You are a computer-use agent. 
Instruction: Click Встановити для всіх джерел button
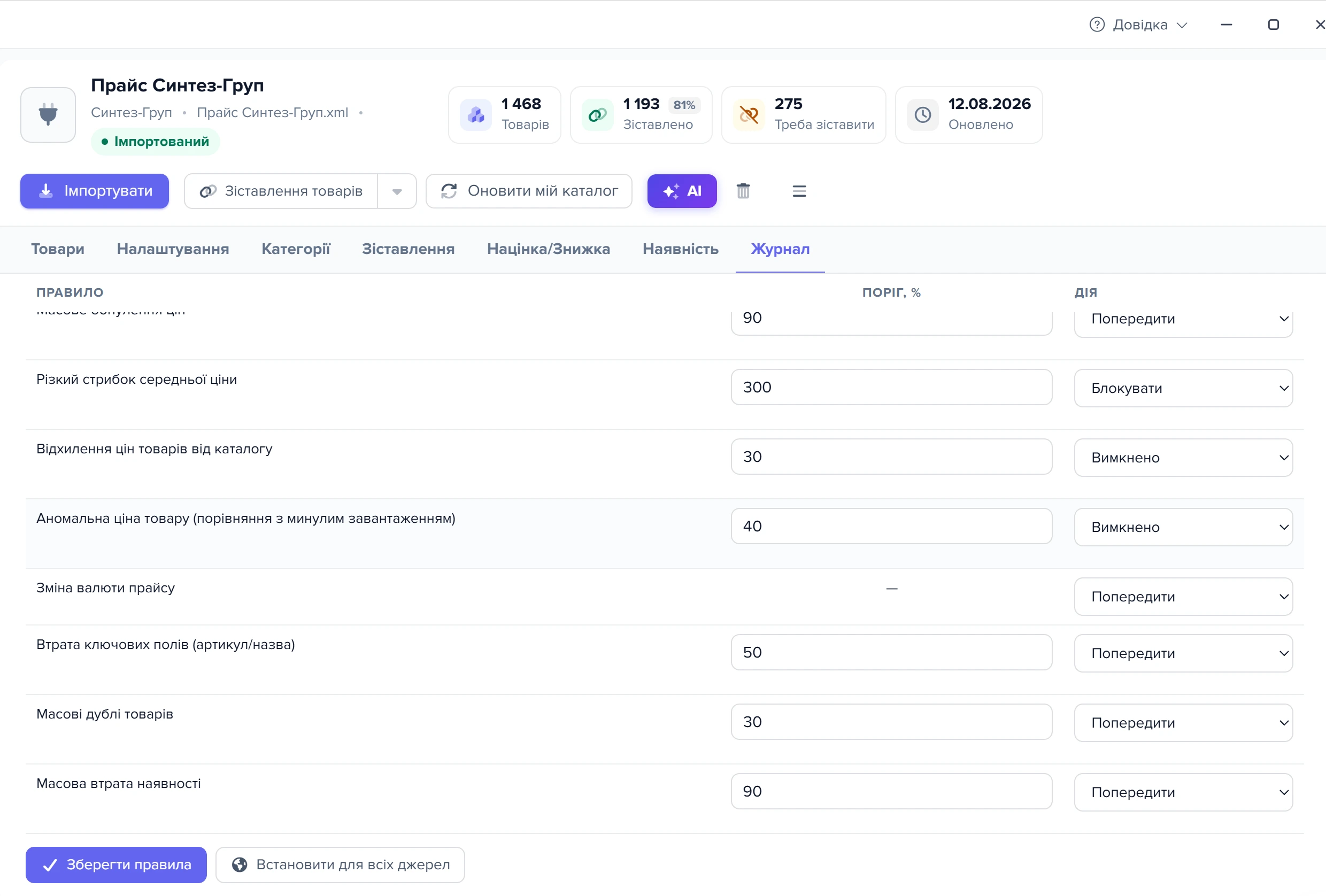click(340, 865)
